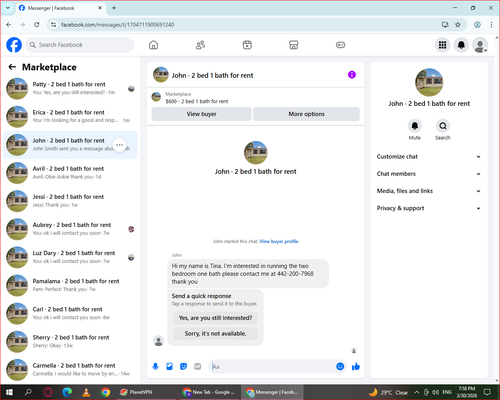Show hidden system tray icons chevron
The image size is (500, 400).
point(417,392)
